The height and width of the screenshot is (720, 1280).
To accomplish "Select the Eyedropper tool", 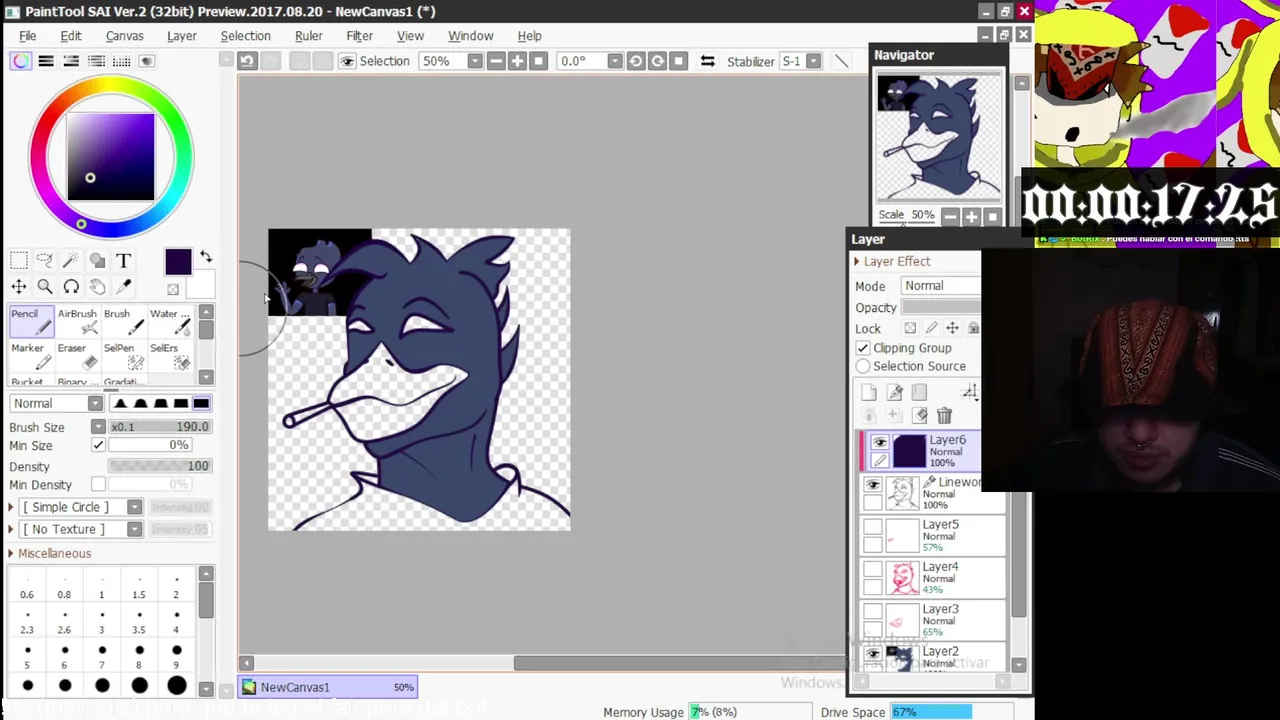I will point(123,287).
